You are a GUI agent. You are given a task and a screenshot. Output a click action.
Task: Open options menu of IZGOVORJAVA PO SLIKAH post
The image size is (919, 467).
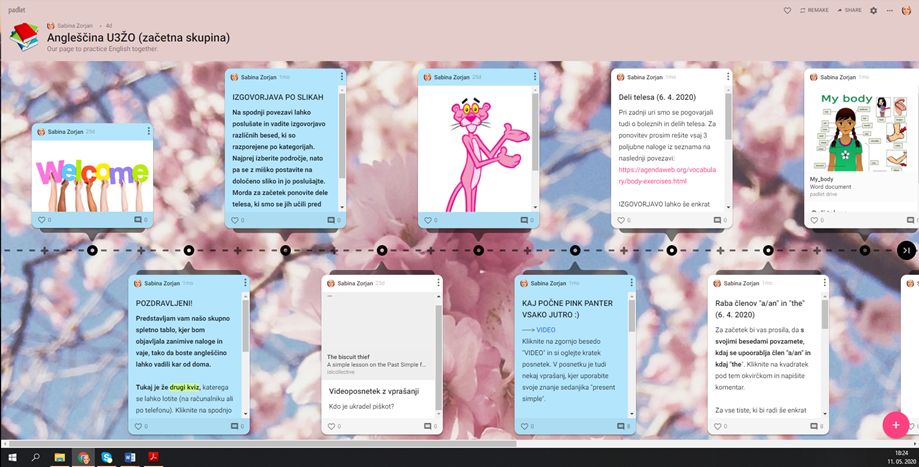point(341,77)
